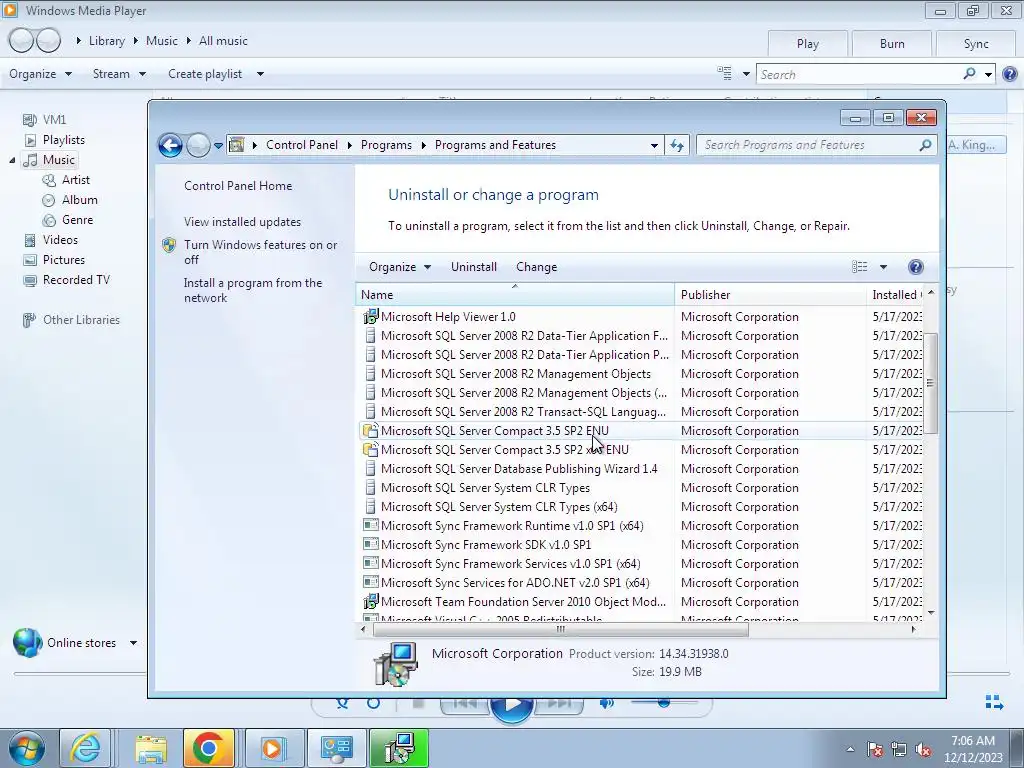Open the Create playlist dropdown arrow
1024x768 pixels.
click(260, 74)
